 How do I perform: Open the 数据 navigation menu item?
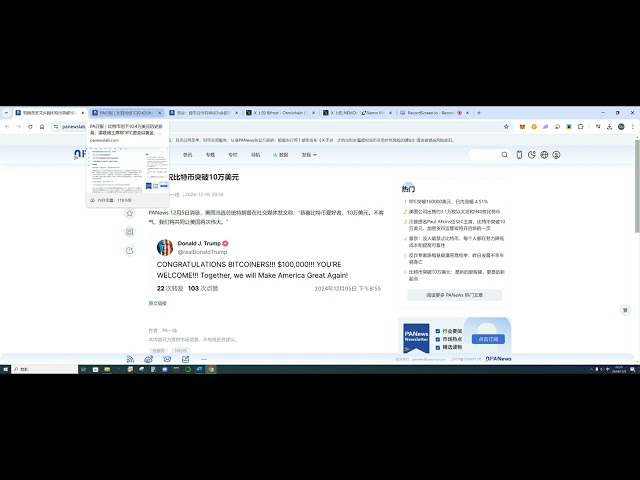coord(280,155)
